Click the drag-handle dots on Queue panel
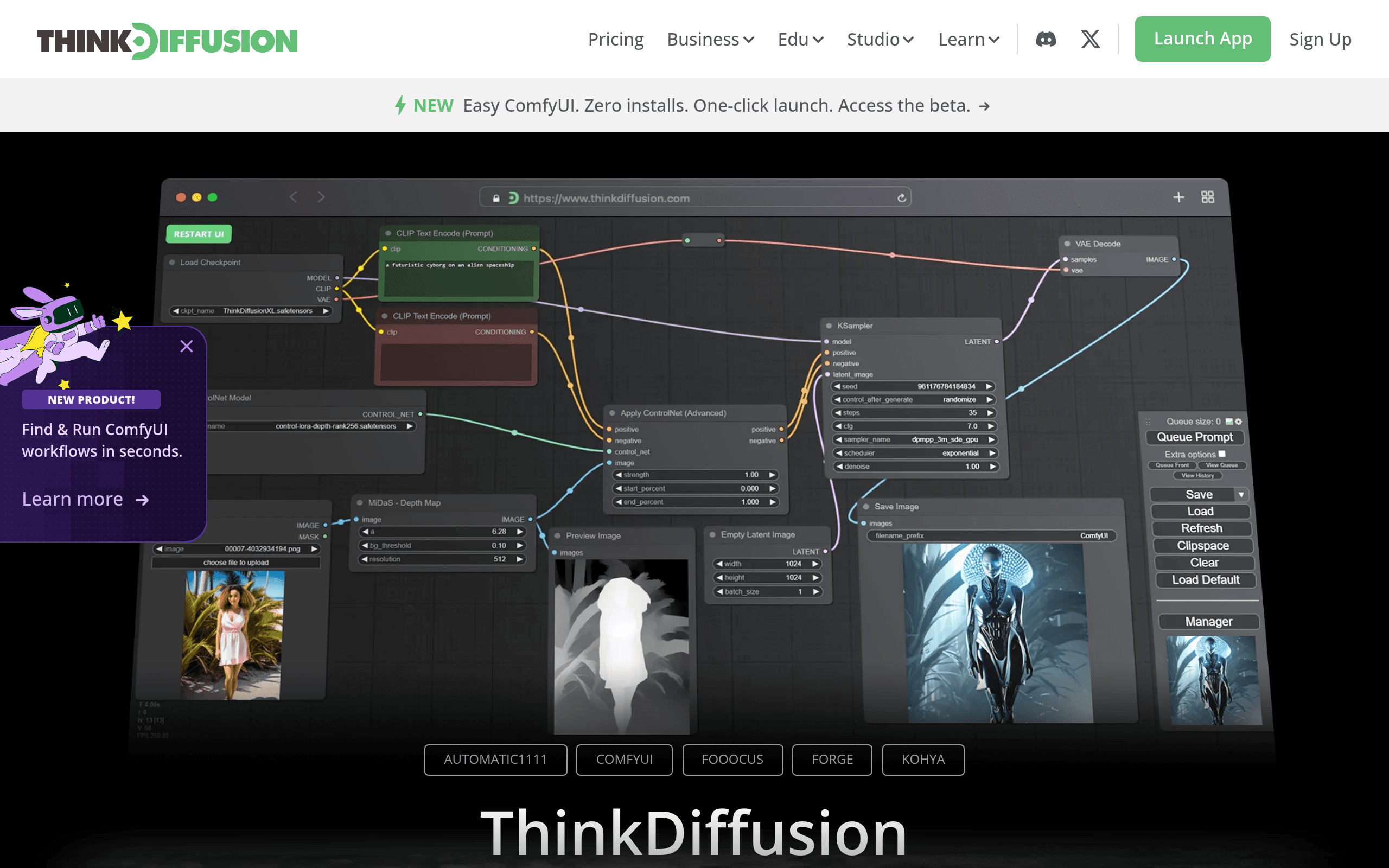The height and width of the screenshot is (868, 1389). (1148, 422)
